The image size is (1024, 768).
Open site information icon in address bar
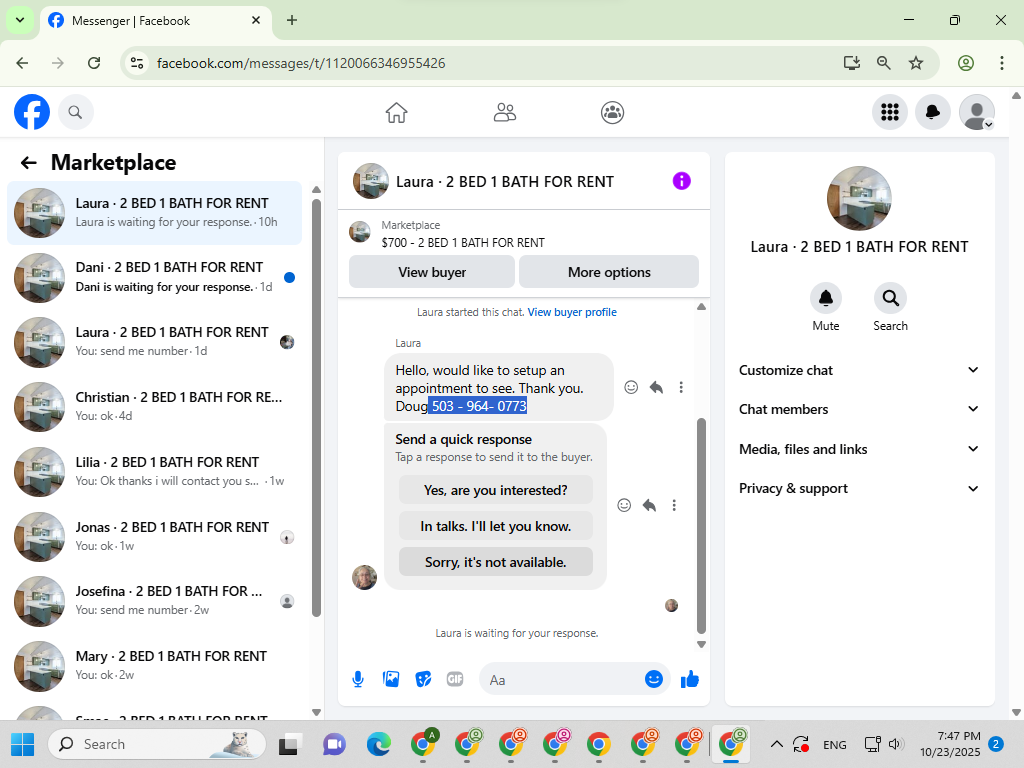click(137, 63)
